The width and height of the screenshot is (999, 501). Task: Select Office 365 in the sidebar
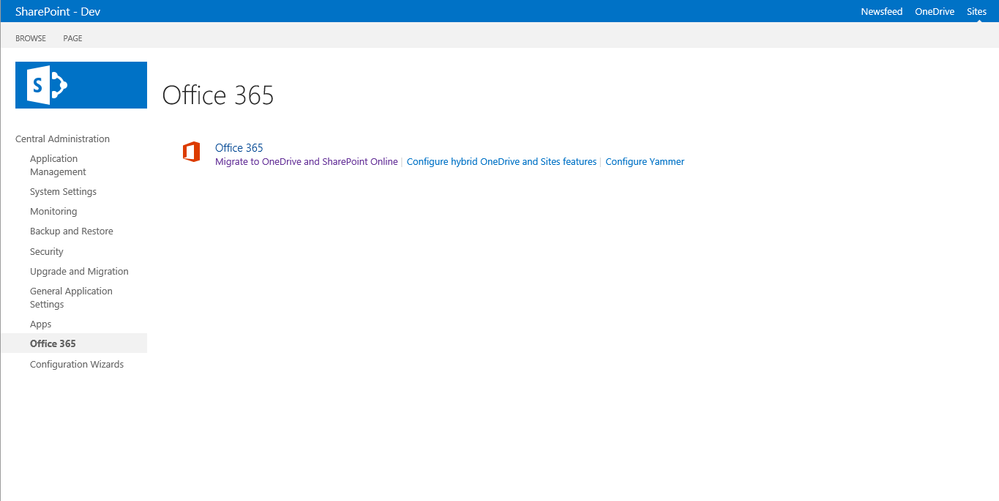click(74, 344)
